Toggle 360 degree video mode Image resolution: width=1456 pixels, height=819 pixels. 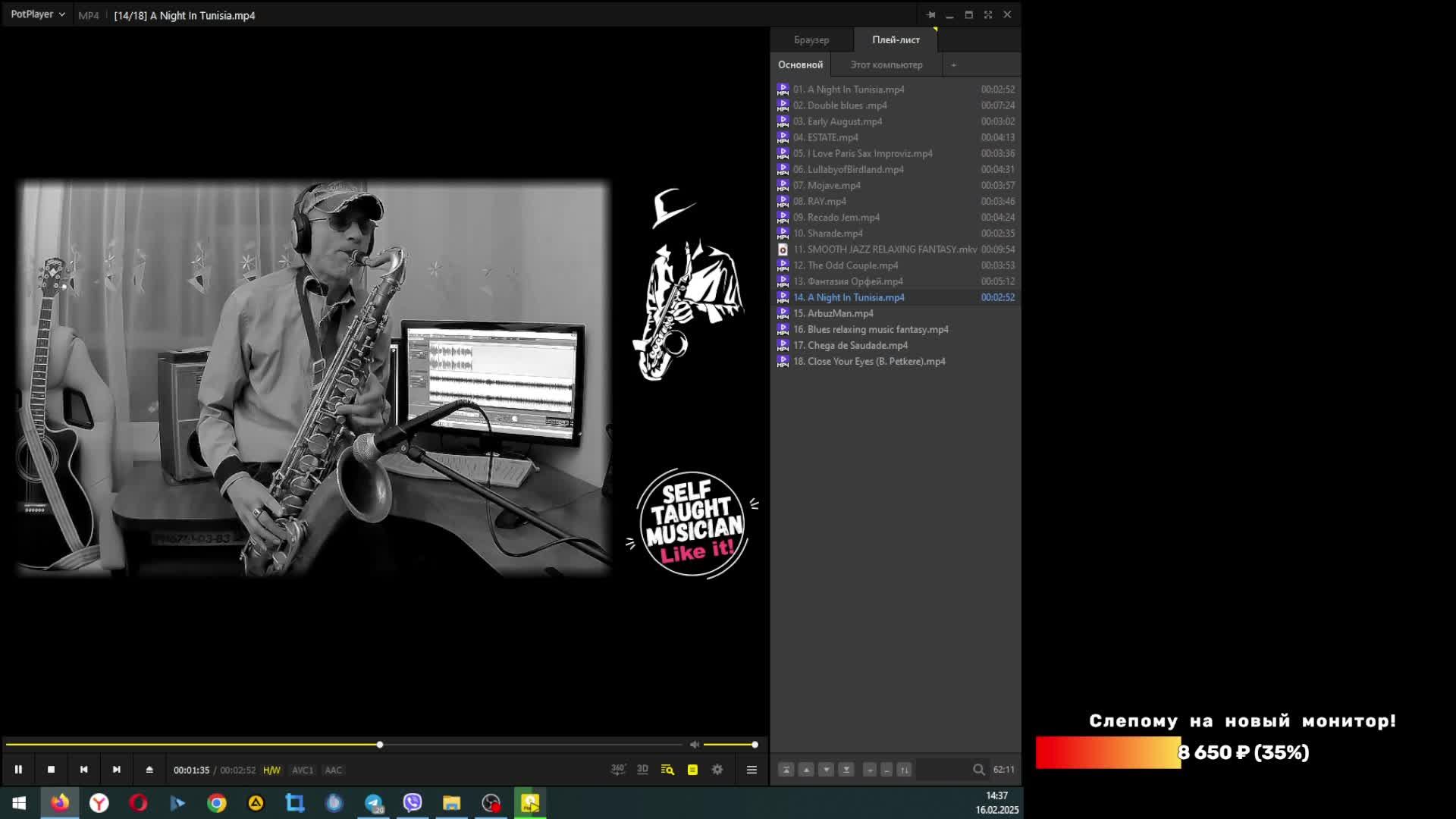618,770
